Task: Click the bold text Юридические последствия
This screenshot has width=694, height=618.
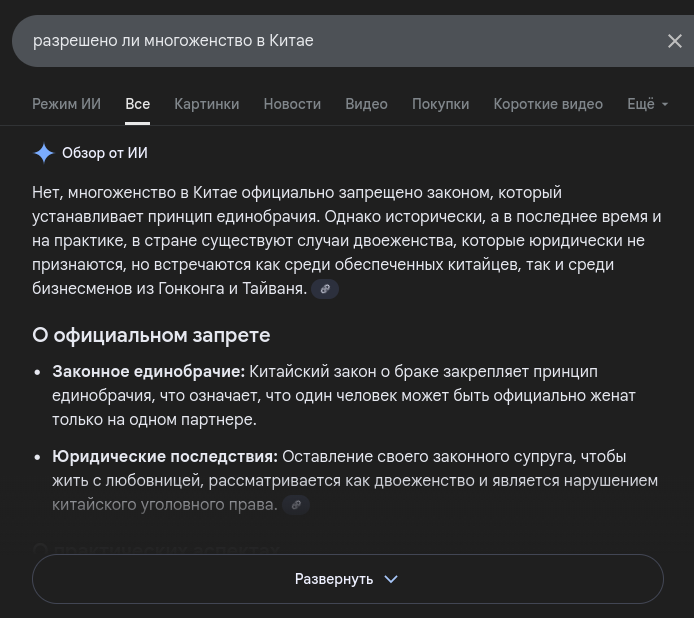Action: point(165,457)
